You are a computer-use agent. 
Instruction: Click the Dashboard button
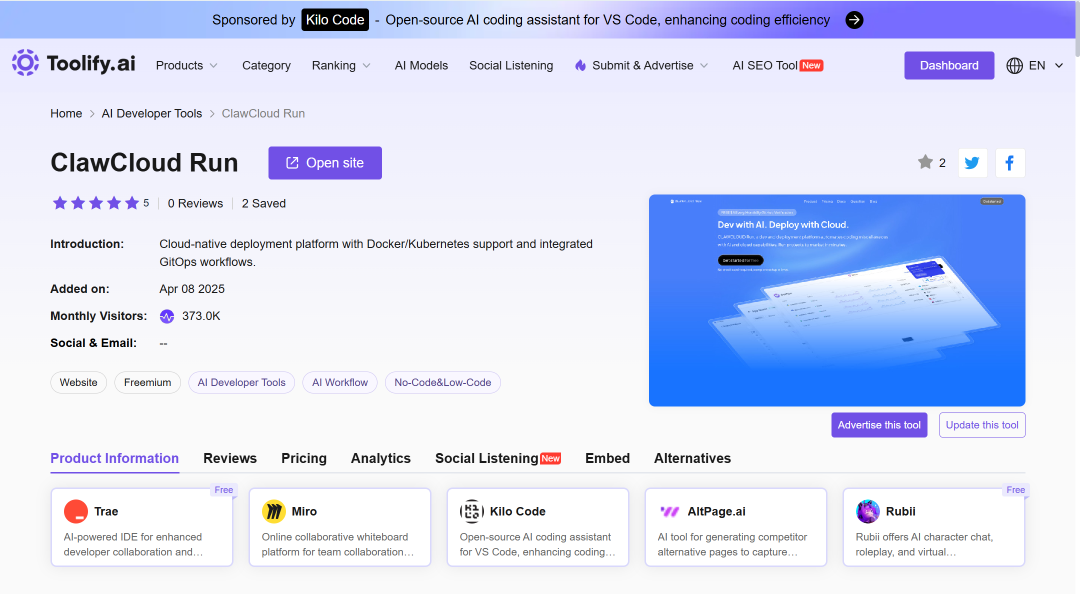pos(949,65)
